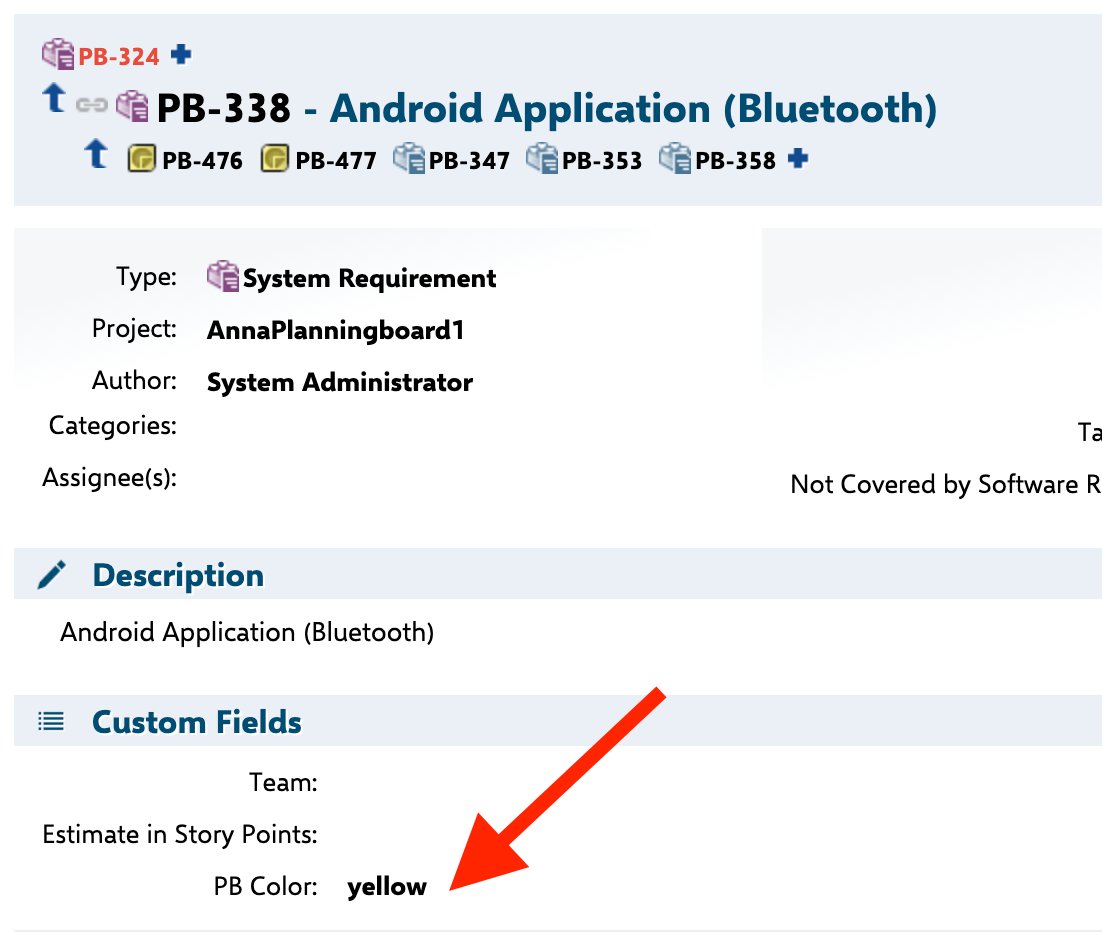Open linked item PB-347

469,160
